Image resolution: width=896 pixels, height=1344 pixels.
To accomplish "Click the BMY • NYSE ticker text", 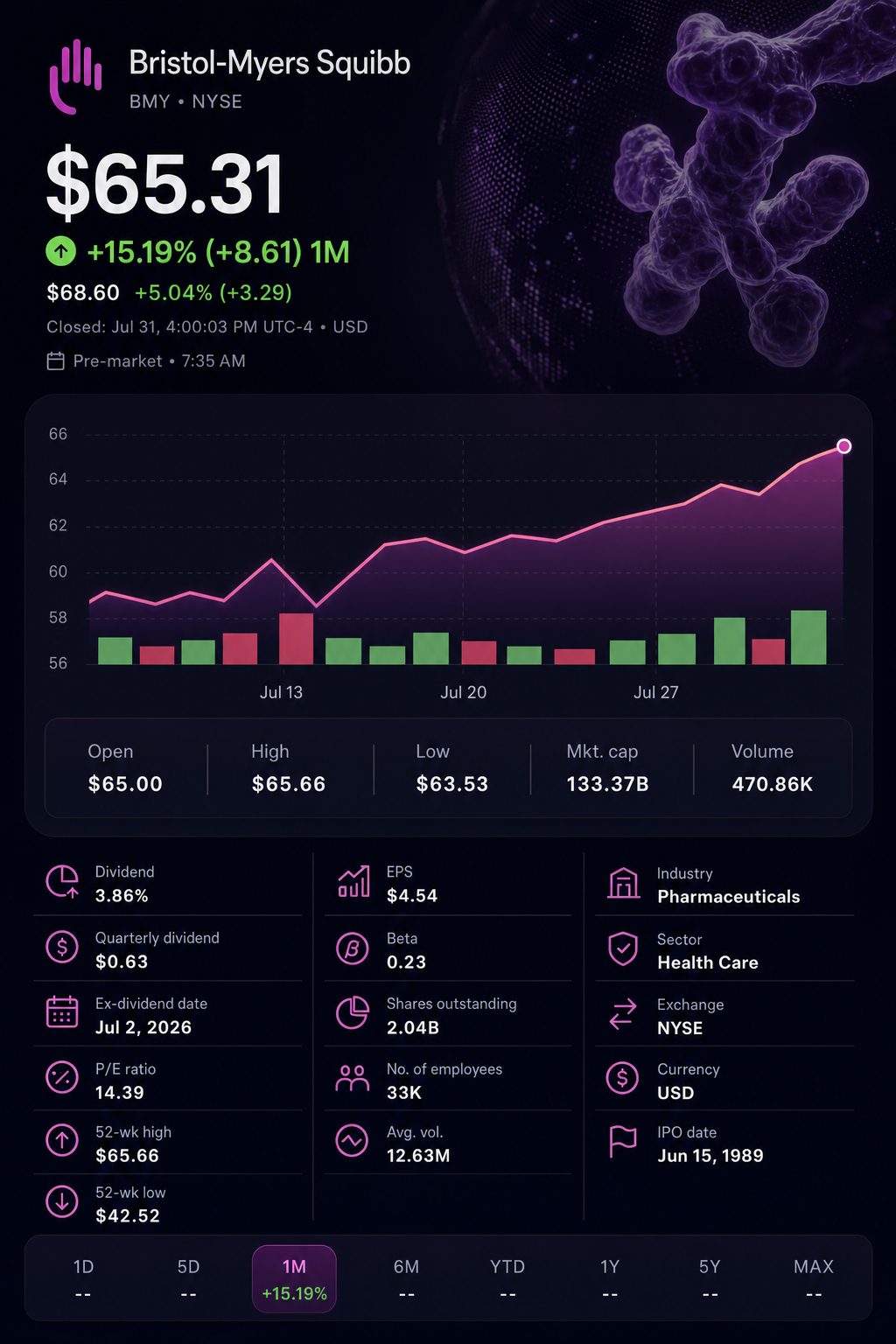I will [185, 101].
